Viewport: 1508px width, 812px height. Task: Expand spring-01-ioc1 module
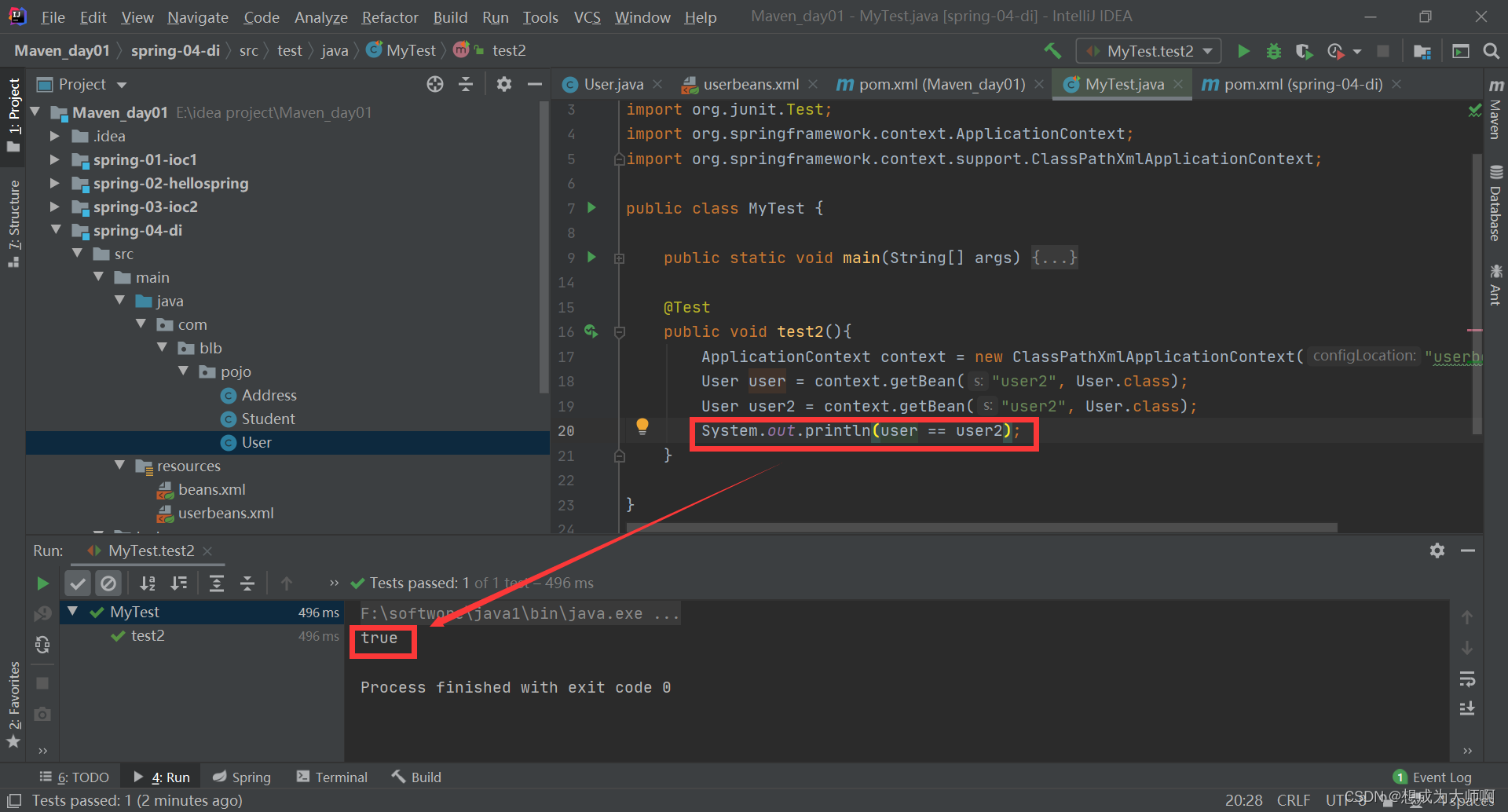54,160
